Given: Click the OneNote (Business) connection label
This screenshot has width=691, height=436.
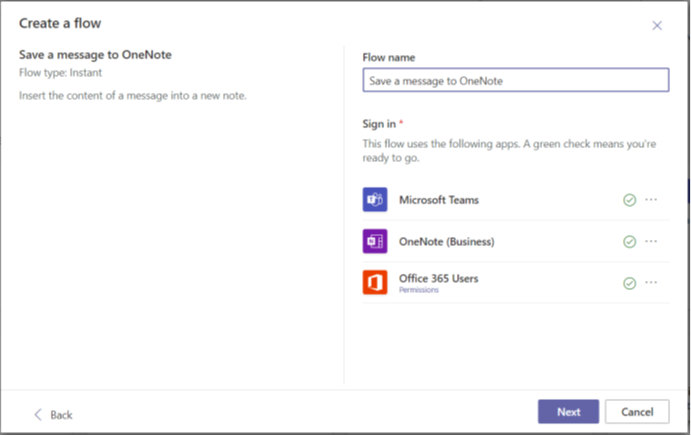Looking at the screenshot, I should click(x=447, y=242).
